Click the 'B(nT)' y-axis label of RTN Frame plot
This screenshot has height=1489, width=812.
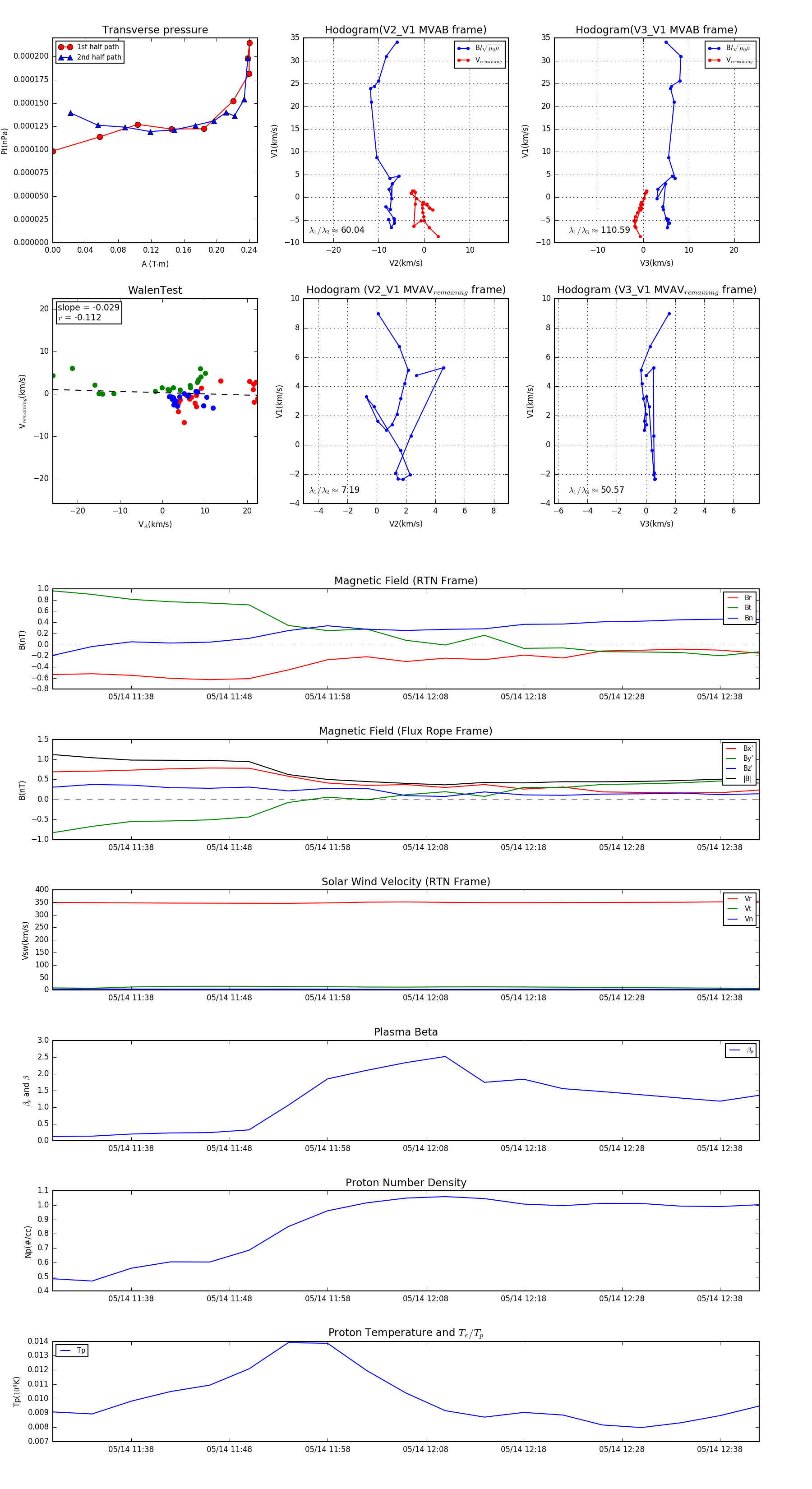[23, 640]
